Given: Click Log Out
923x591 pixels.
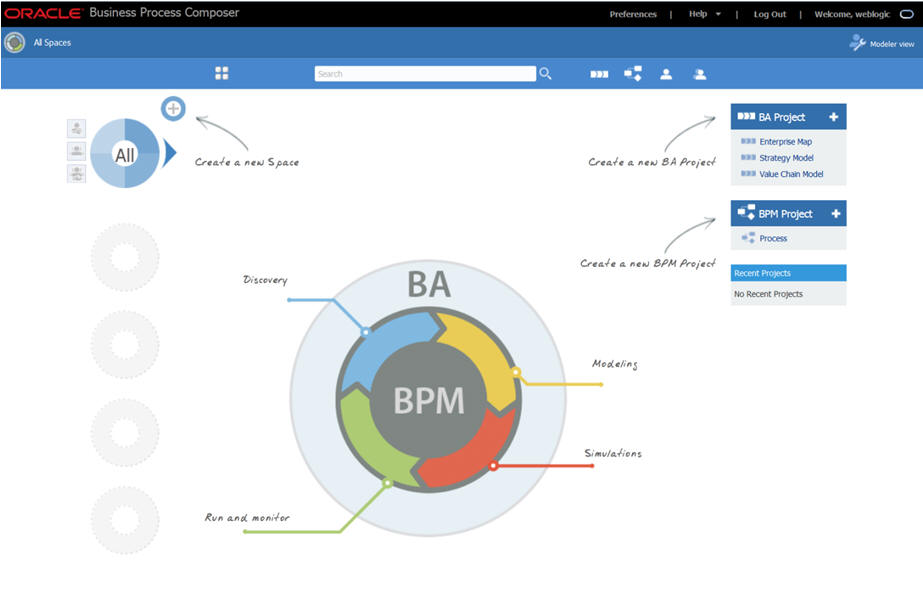Looking at the screenshot, I should pyautogui.click(x=769, y=14).
